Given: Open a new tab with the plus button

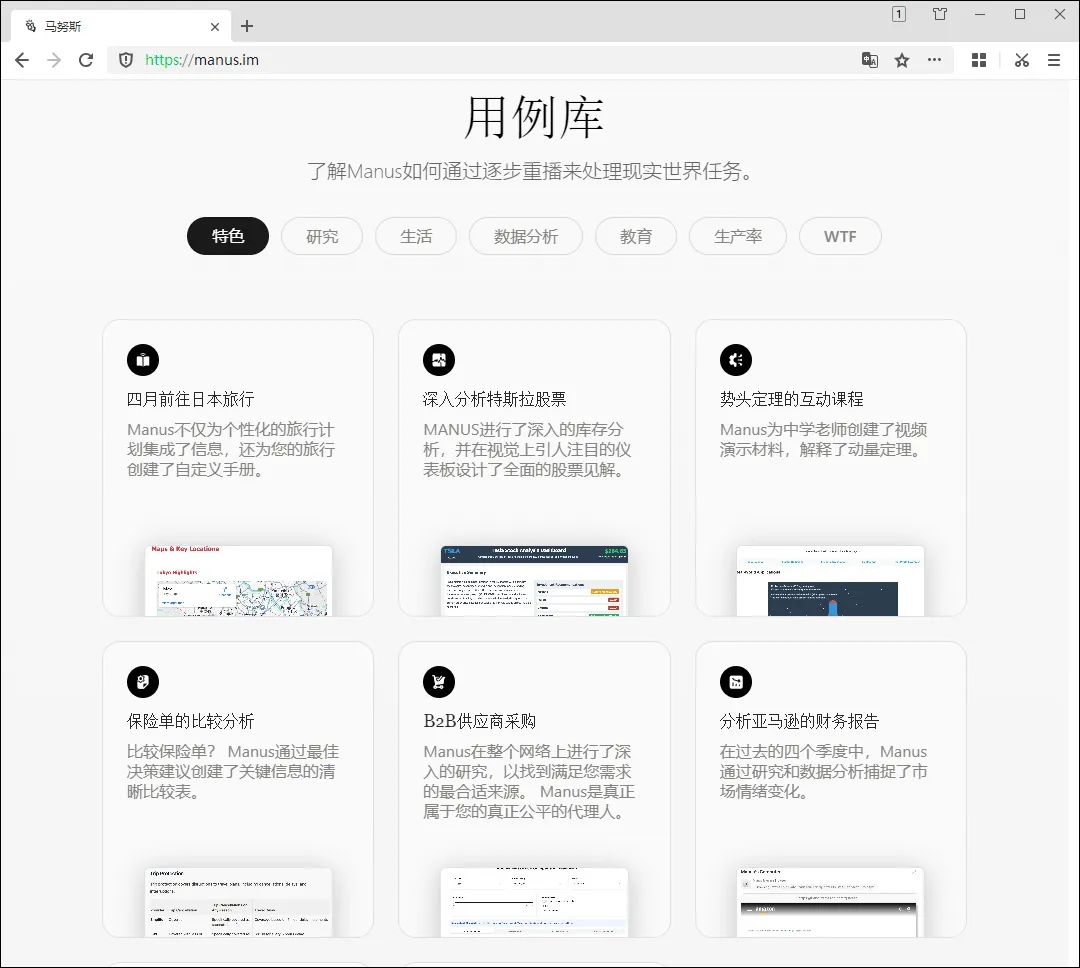Looking at the screenshot, I should 247,26.
